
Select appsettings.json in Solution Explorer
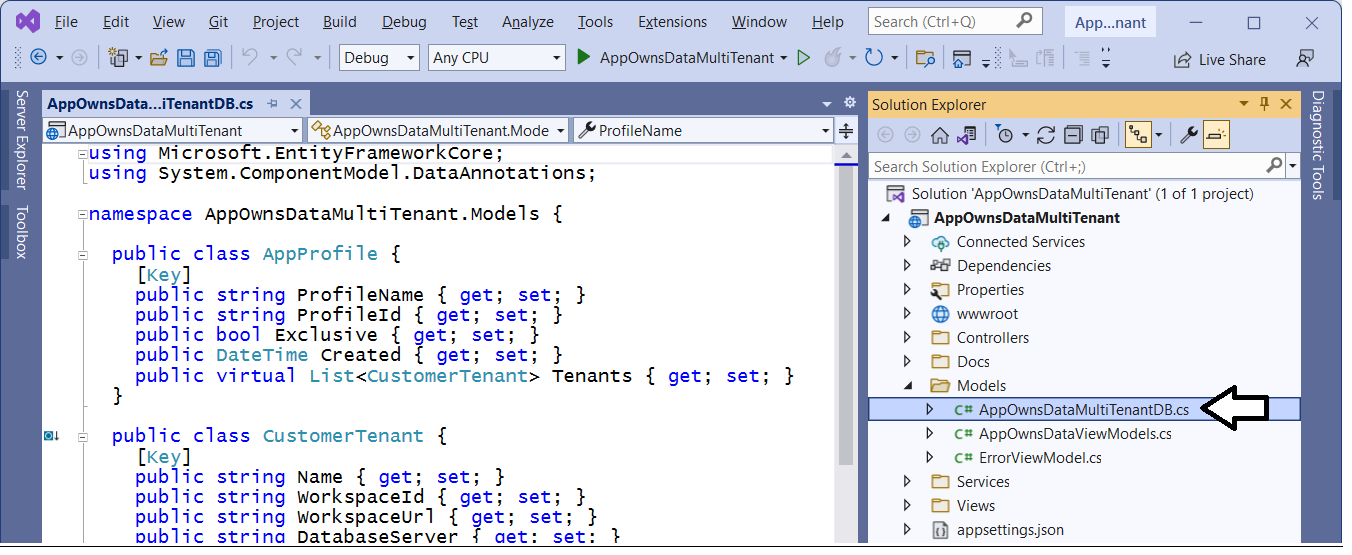(1010, 530)
